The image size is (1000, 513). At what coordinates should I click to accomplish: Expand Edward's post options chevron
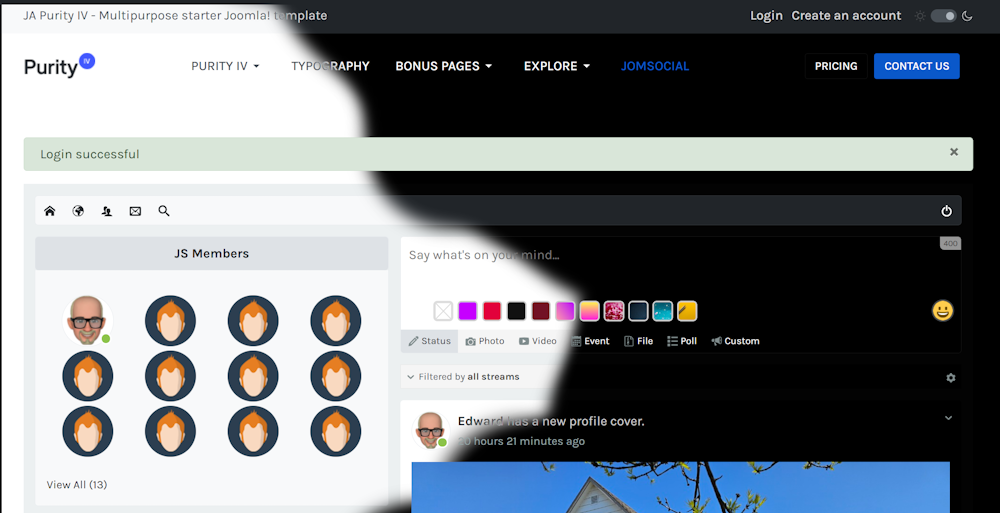[x=948, y=418]
